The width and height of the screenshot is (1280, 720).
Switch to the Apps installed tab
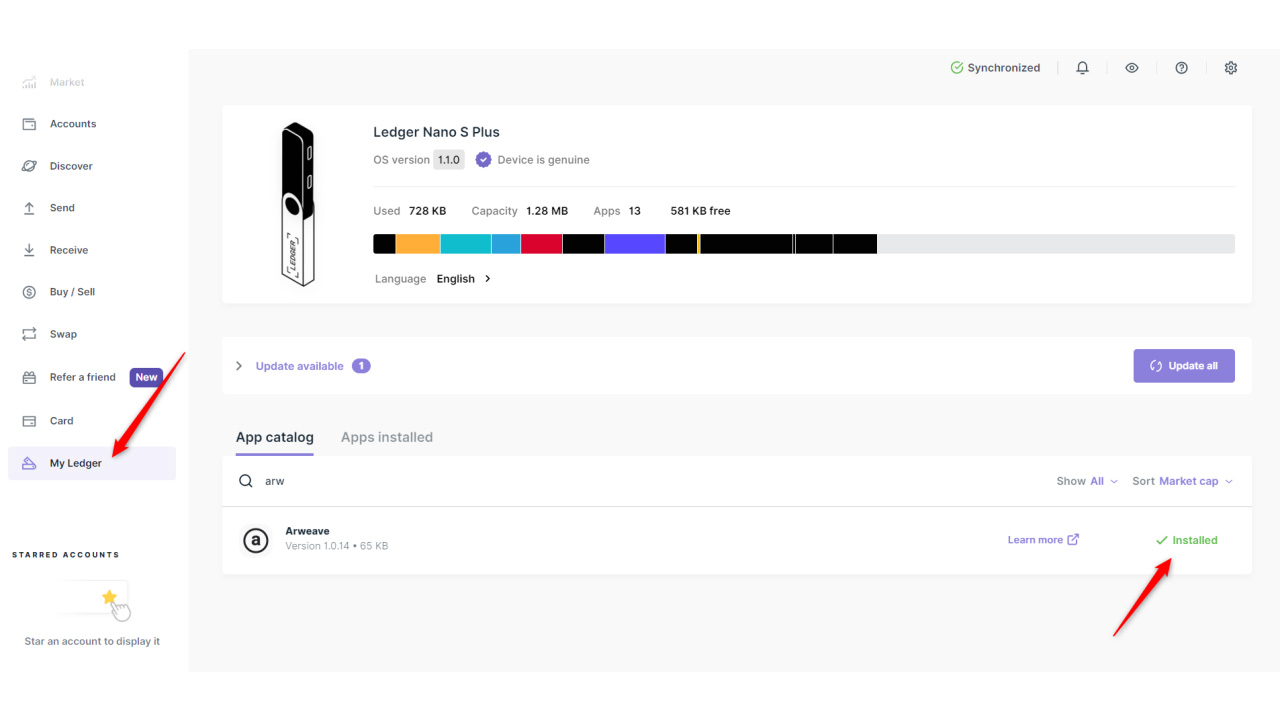387,437
